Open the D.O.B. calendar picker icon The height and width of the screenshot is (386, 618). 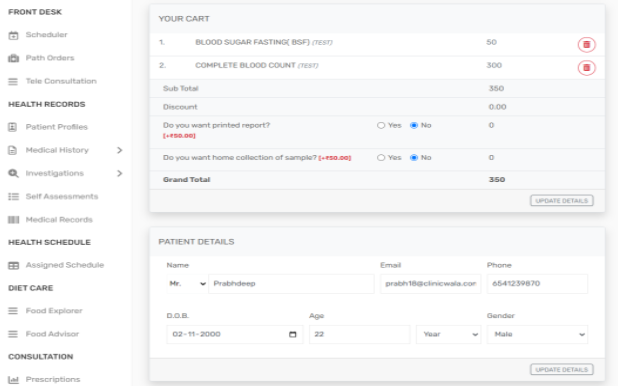tap(292, 334)
